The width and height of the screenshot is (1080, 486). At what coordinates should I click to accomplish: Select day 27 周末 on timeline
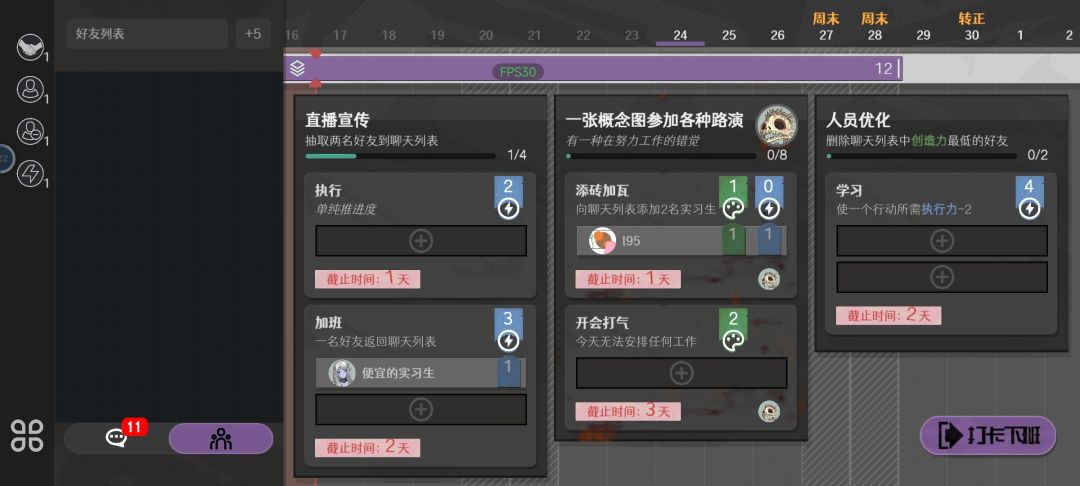pyautogui.click(x=826, y=28)
